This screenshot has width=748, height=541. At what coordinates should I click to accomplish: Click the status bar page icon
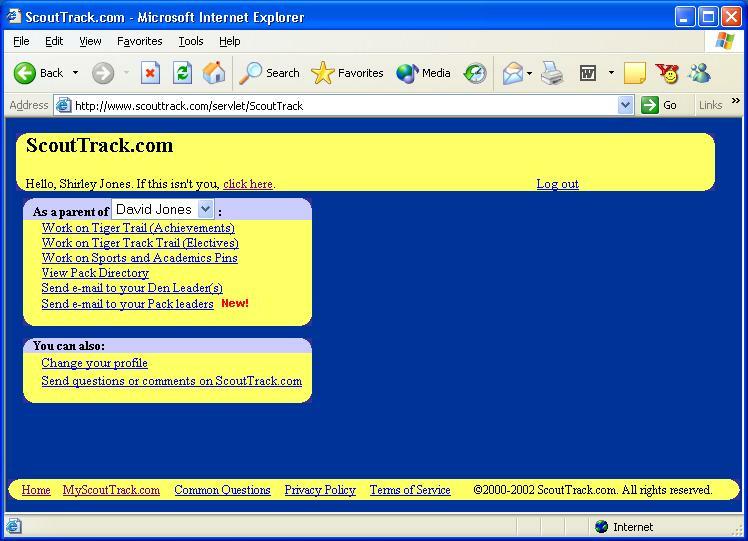coord(13,526)
